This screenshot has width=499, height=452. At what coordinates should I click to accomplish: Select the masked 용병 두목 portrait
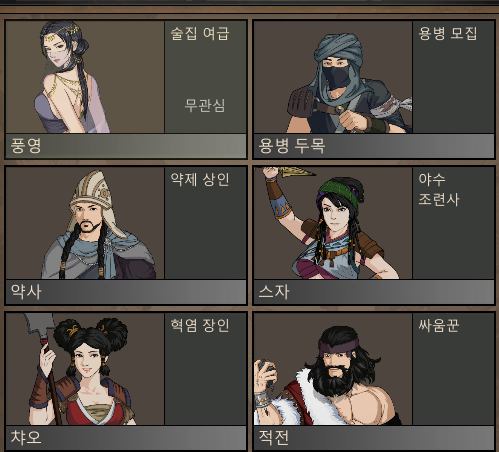333,77
